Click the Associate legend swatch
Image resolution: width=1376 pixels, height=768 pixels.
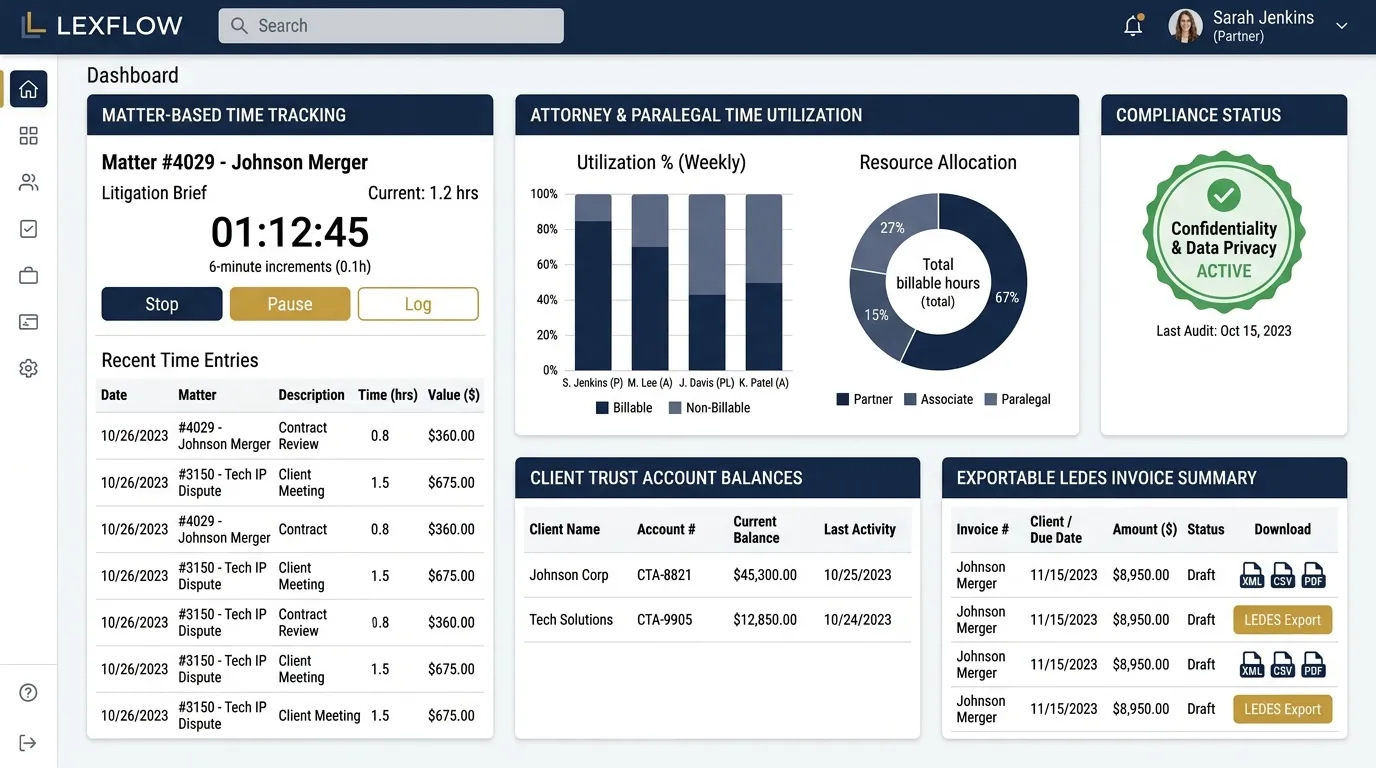(x=910, y=399)
